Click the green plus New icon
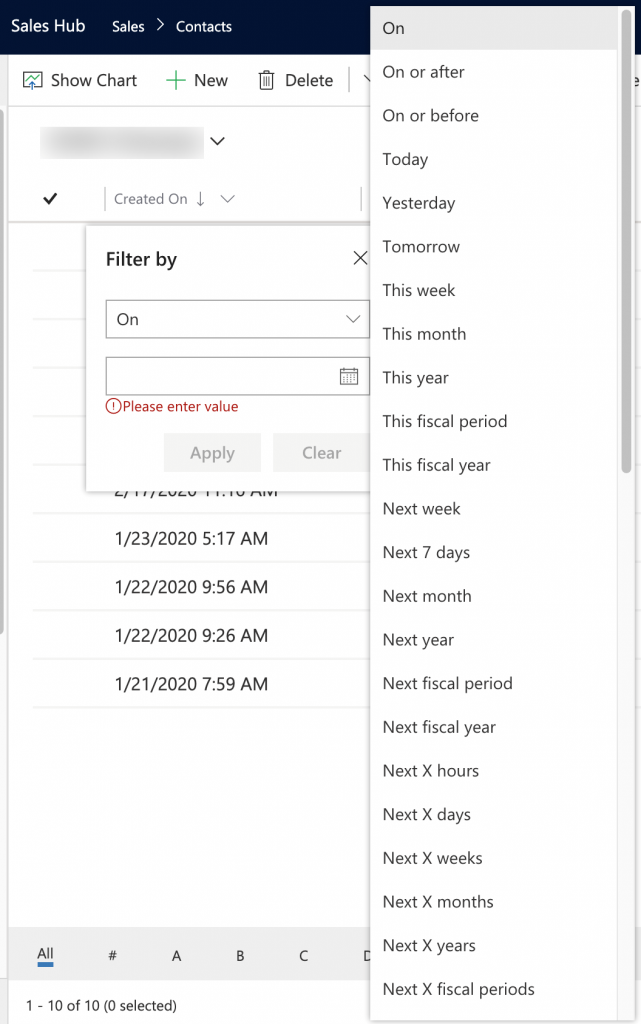This screenshot has height=1024, width=641. click(175, 79)
